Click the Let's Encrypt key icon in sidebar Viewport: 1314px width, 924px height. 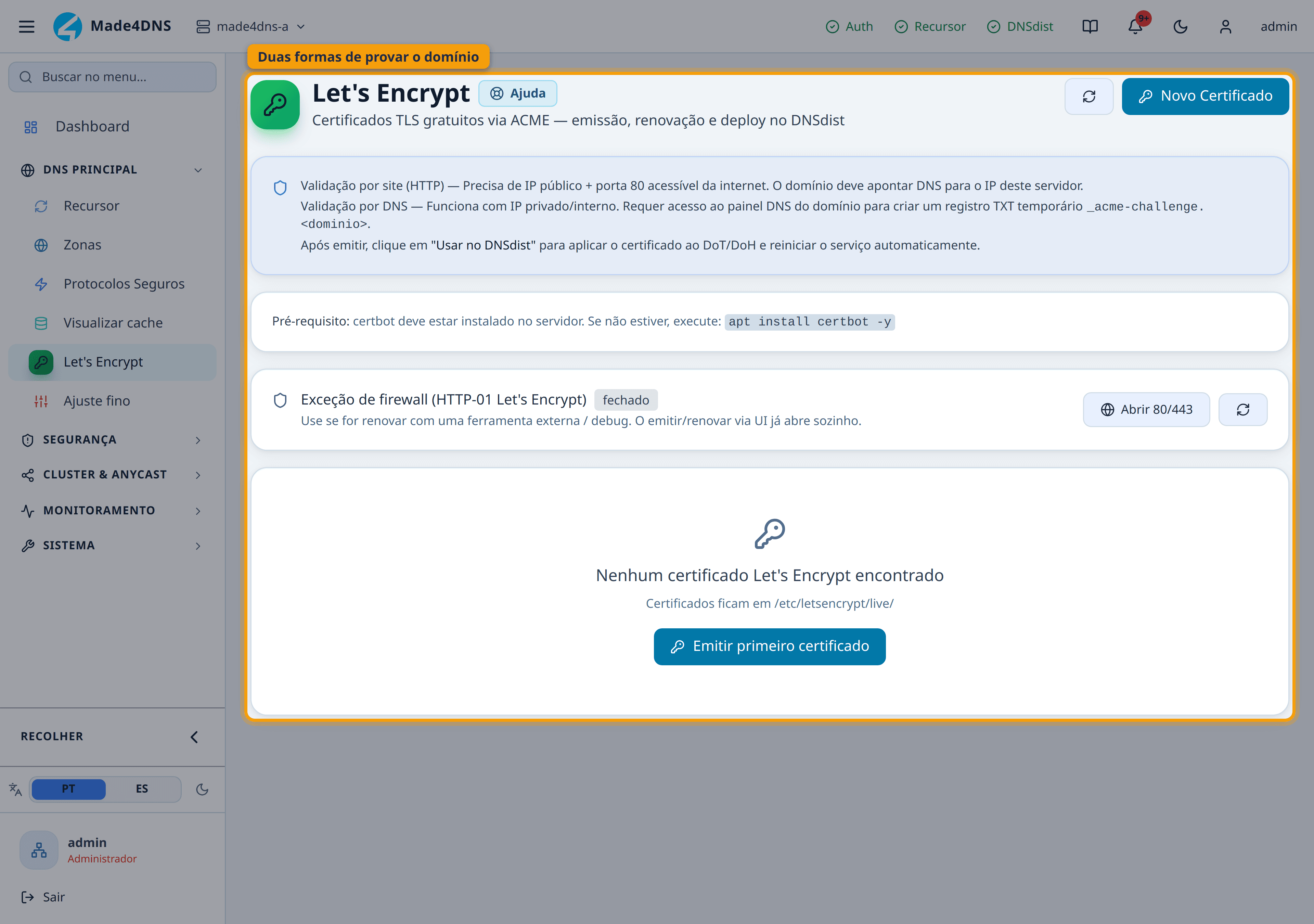click(x=41, y=362)
